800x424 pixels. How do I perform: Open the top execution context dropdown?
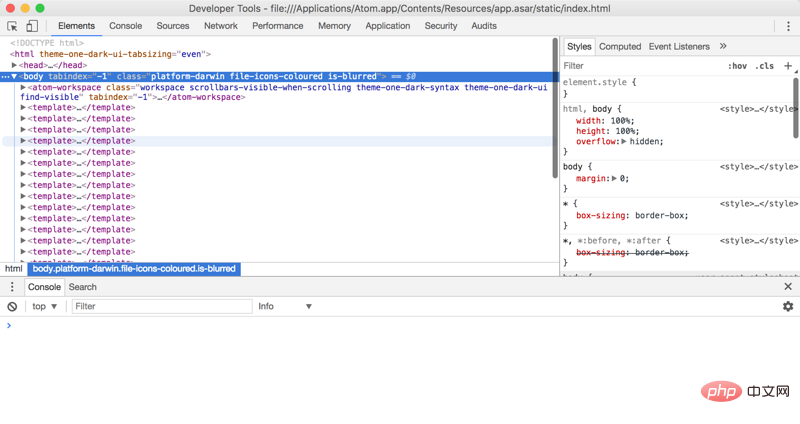[44, 306]
